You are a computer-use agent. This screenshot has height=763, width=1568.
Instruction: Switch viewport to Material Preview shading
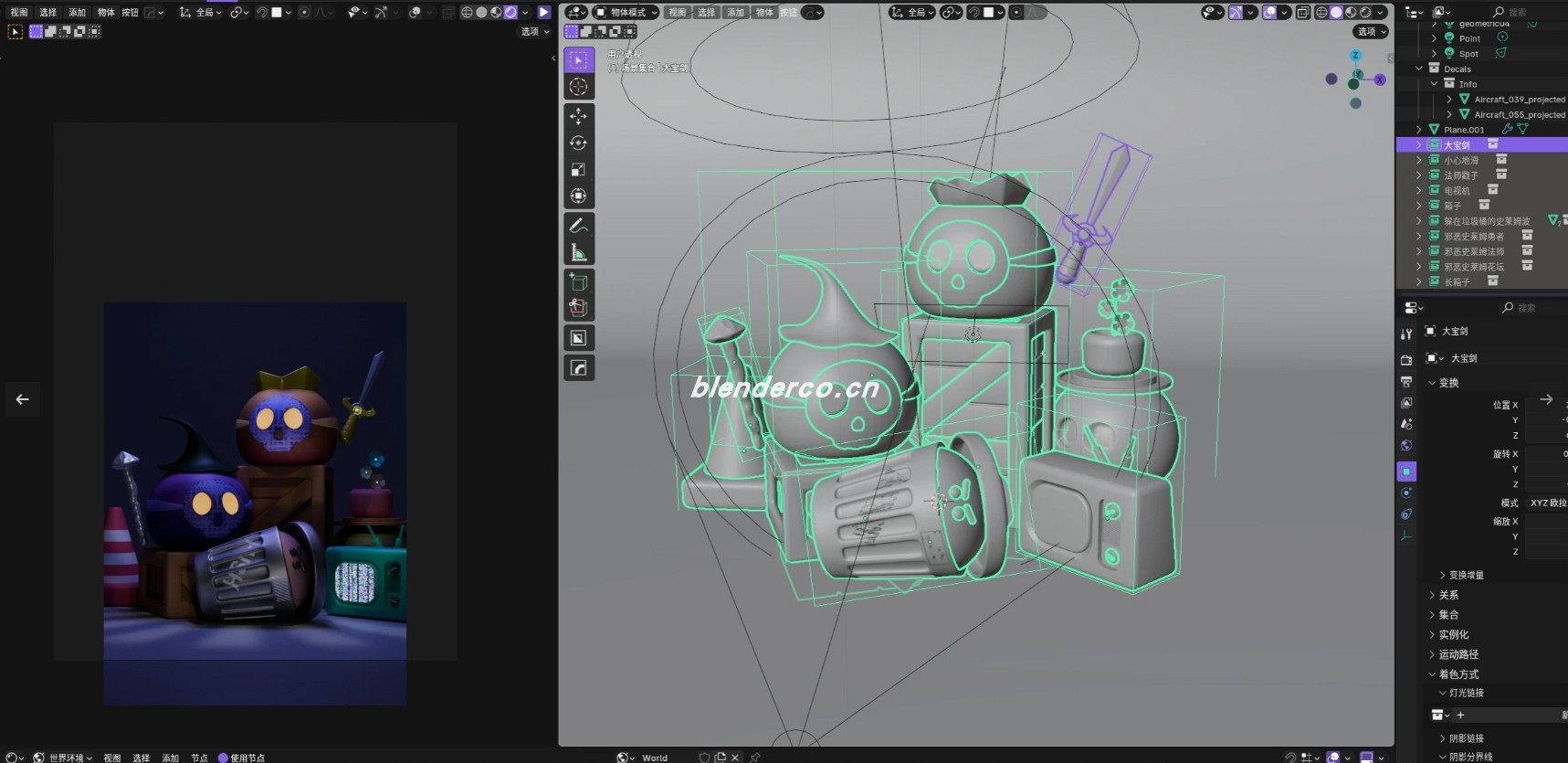[1351, 12]
